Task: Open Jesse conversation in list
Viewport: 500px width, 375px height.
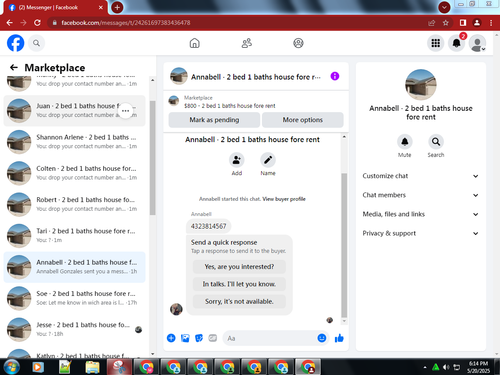Action: (74, 329)
